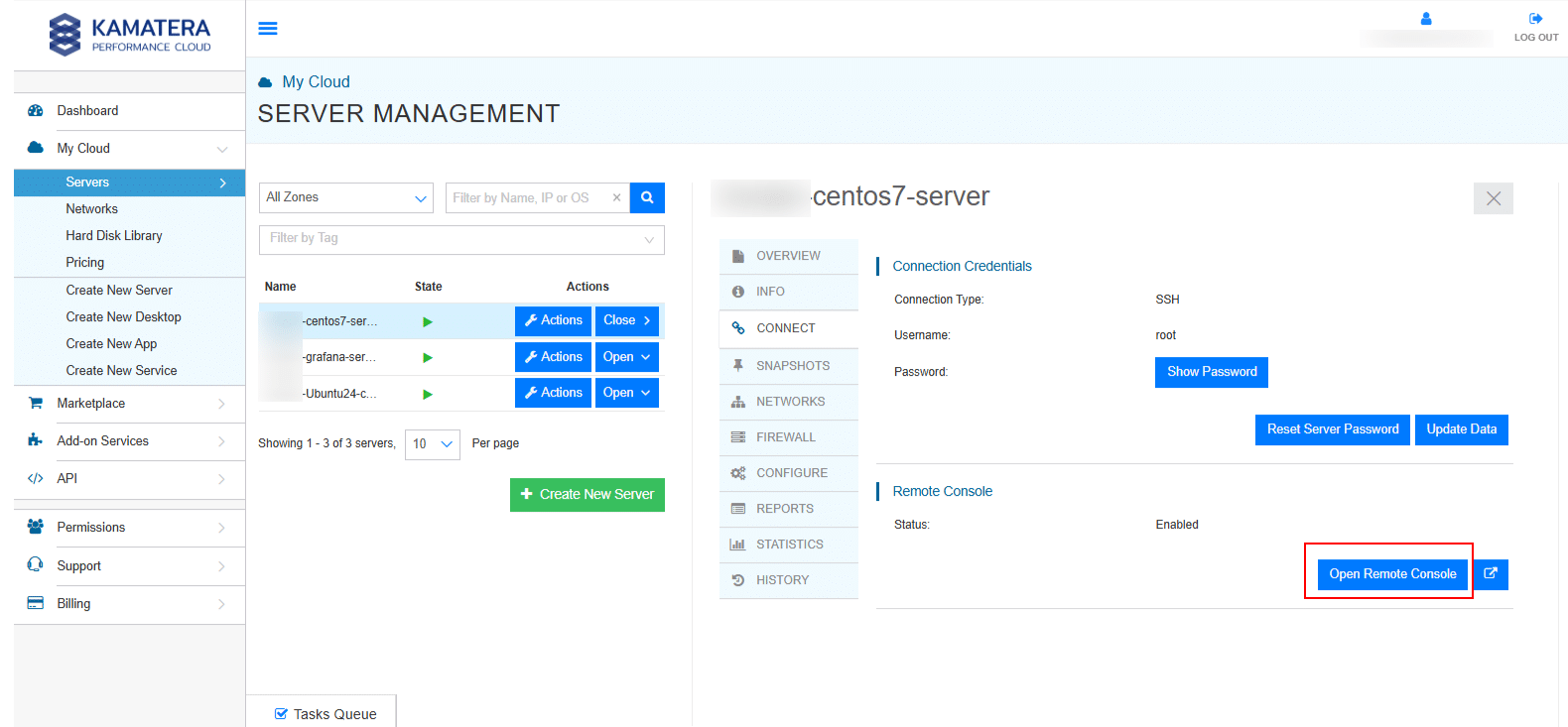The image size is (1568, 727).
Task: Click Create New Service in sidebar
Action: coord(122,371)
